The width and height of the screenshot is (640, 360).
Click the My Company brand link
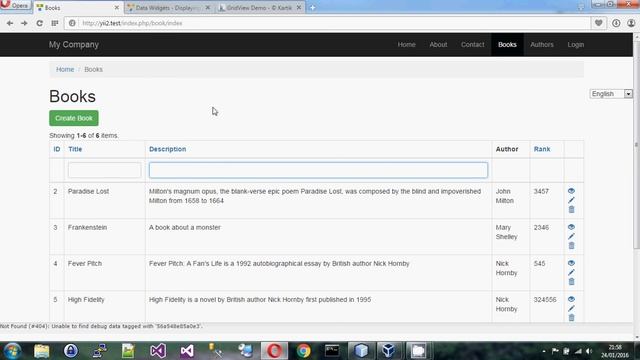[74, 44]
